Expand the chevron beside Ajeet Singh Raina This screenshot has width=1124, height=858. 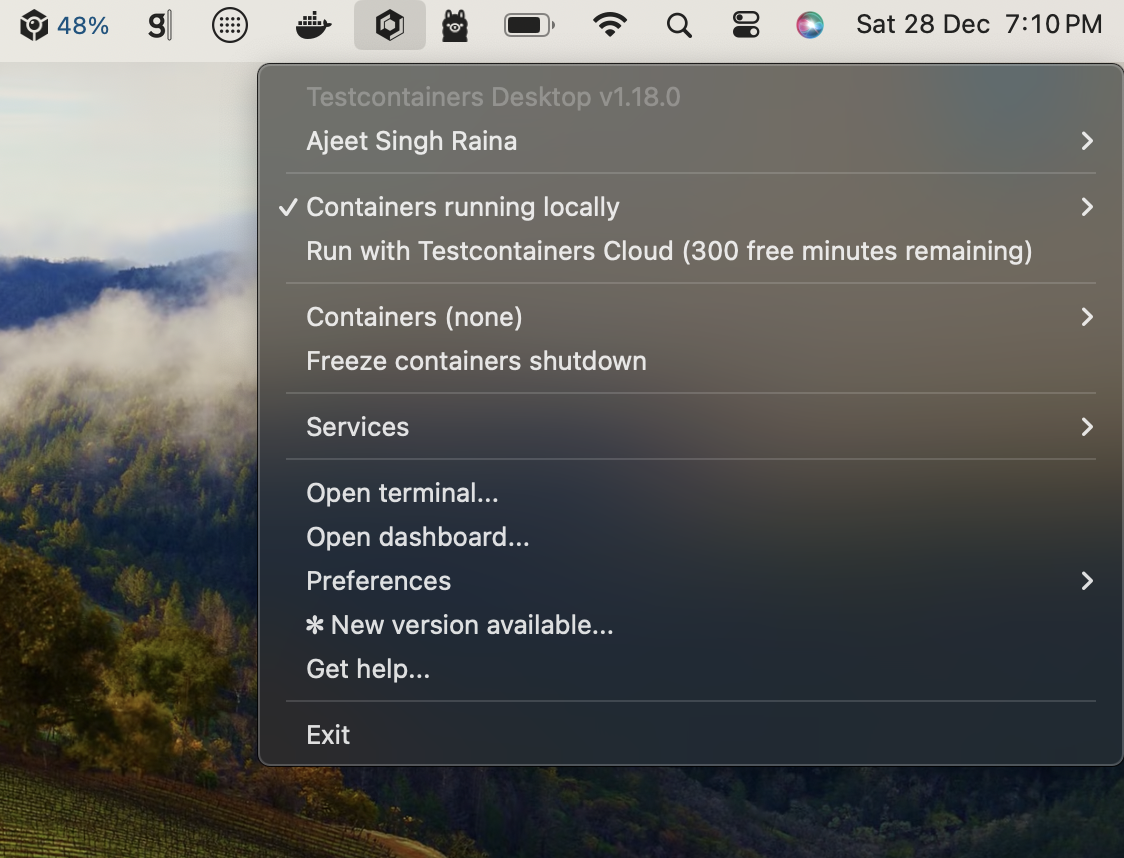click(1087, 141)
